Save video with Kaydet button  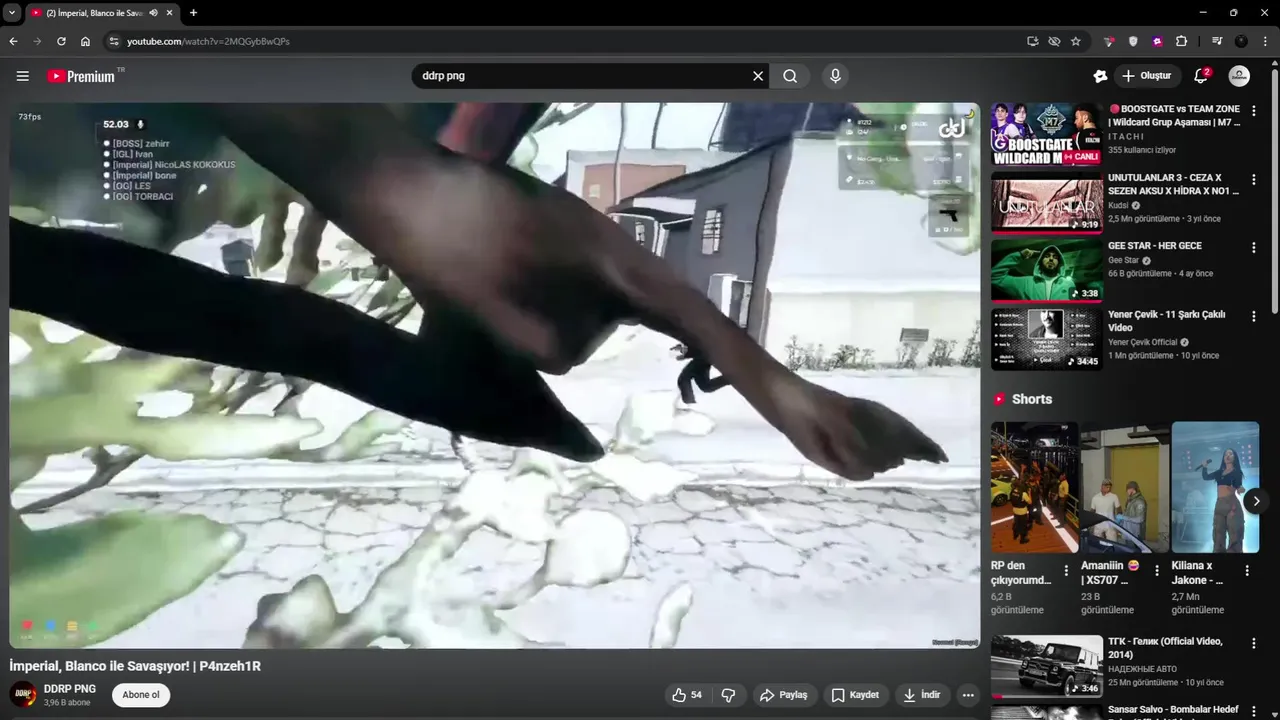(x=855, y=695)
